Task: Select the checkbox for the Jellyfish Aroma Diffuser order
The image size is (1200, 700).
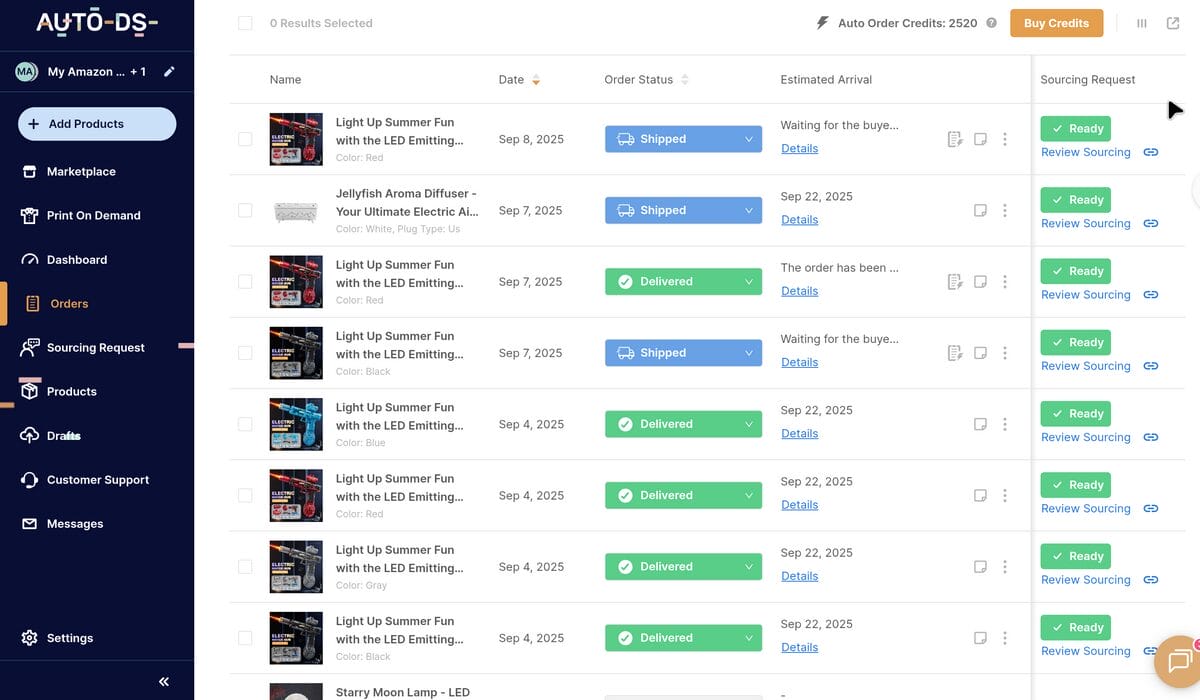Action: click(x=245, y=210)
